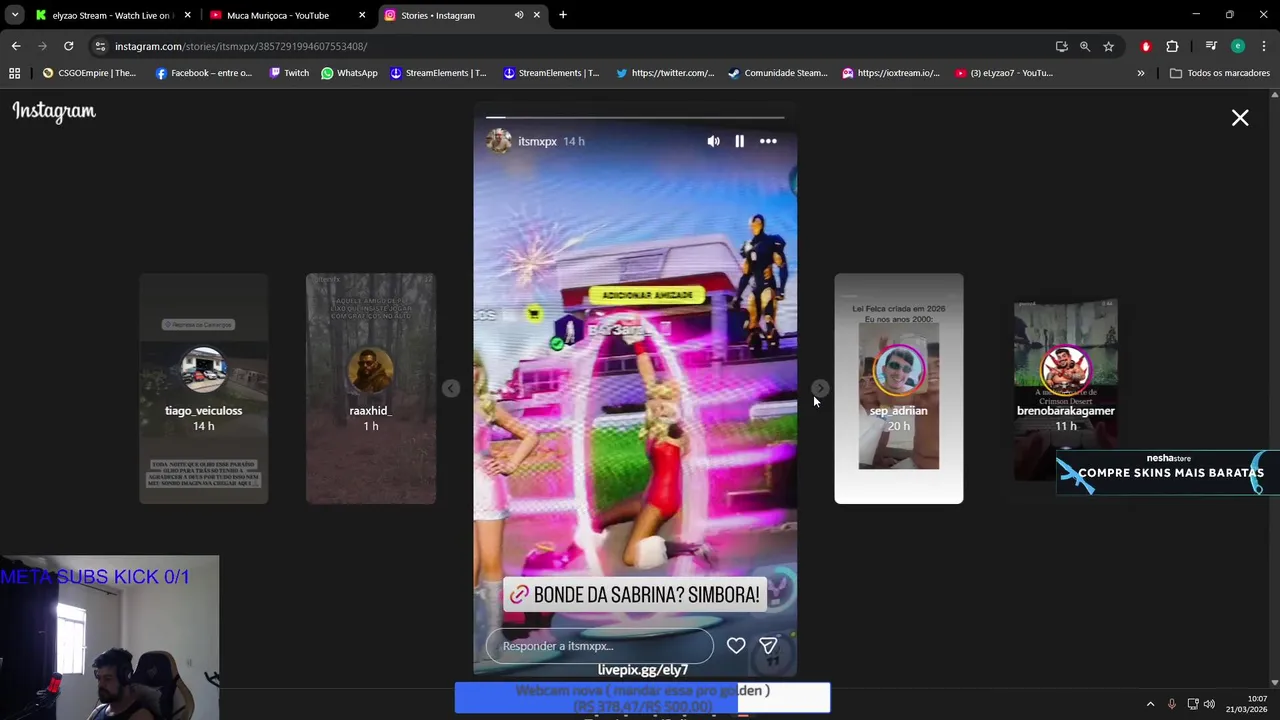Click the story progress bar

(x=635, y=117)
